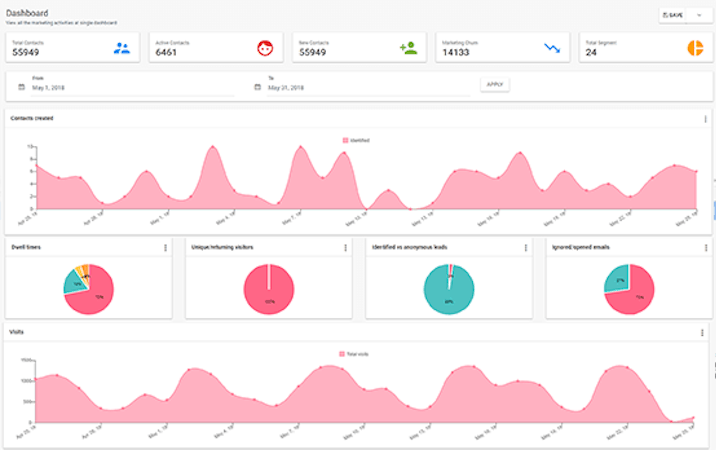Click teal slice of Ignored/opened emails pie
716x450 pixels.
(x=617, y=279)
